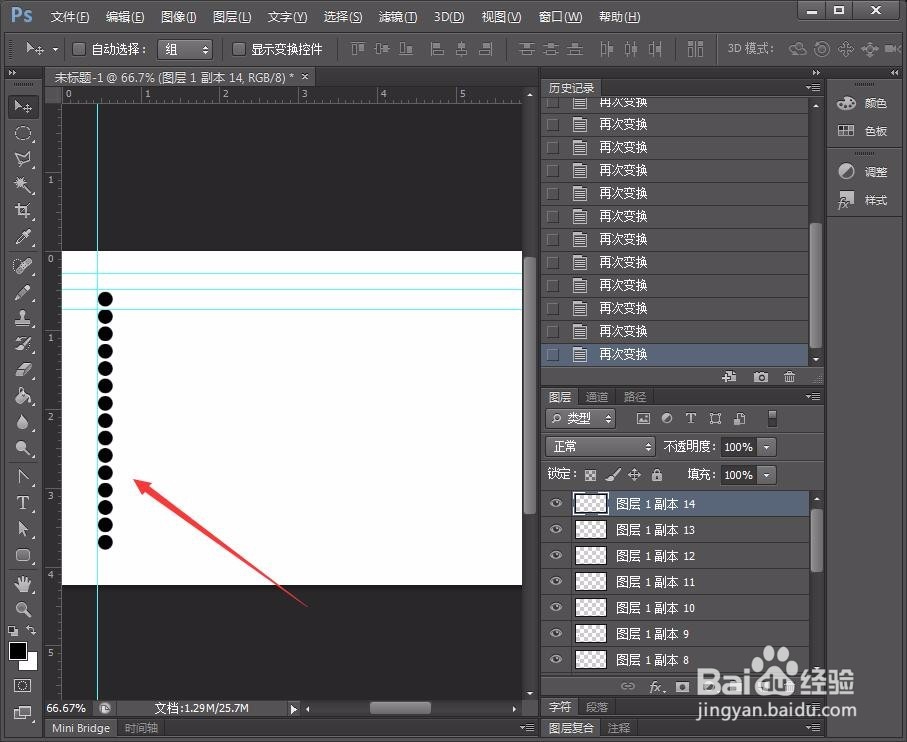The width and height of the screenshot is (907, 742).
Task: Create new snapshot camera icon in History
Action: (761, 377)
